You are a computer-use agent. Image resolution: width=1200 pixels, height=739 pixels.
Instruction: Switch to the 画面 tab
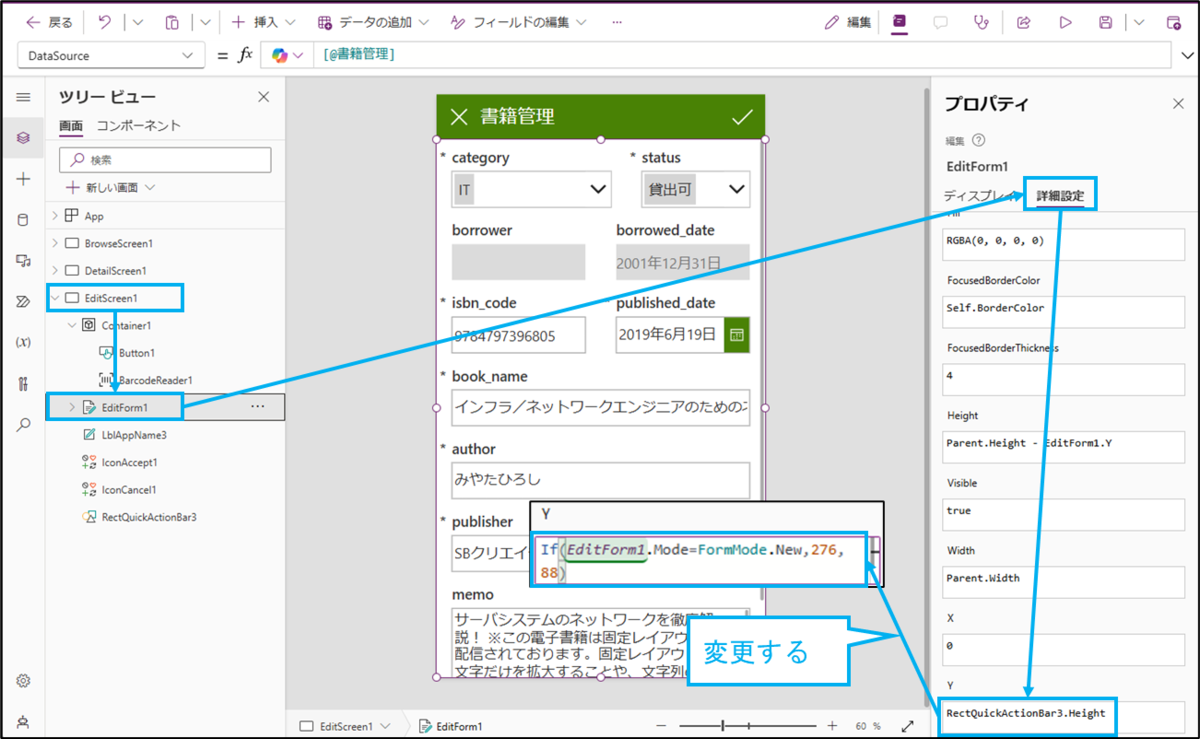[x=71, y=125]
